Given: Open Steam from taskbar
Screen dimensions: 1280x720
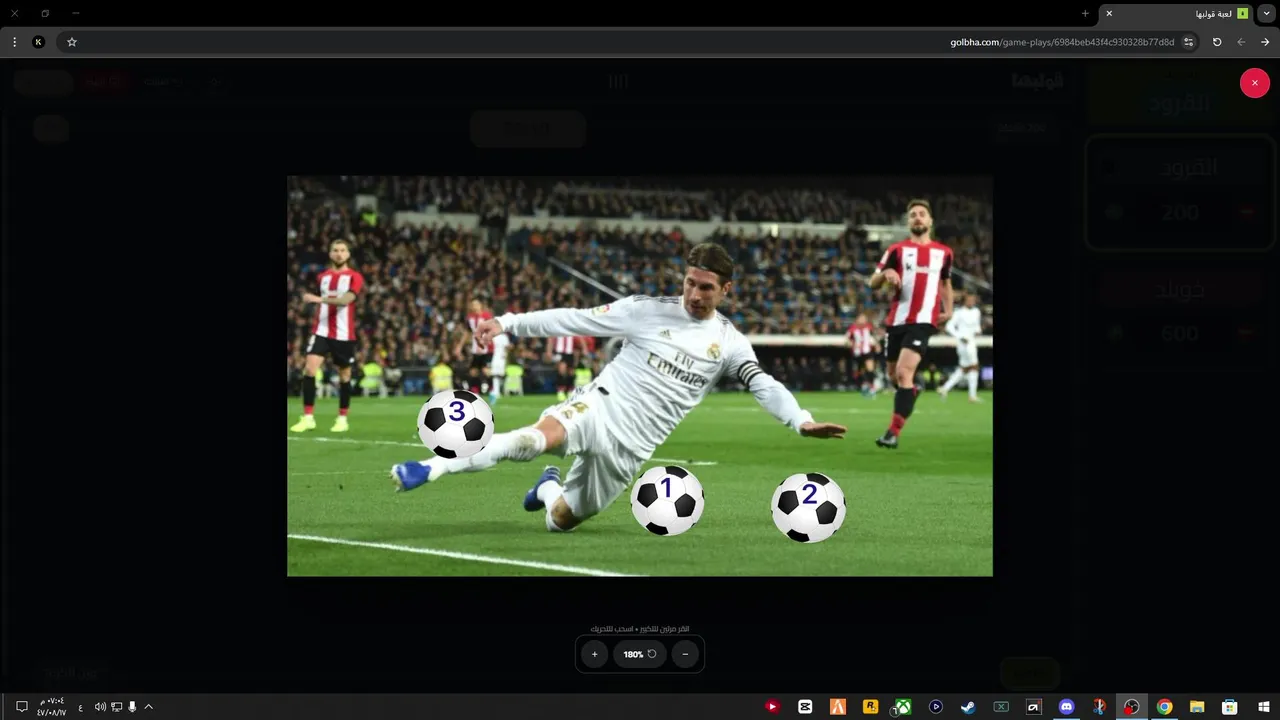Looking at the screenshot, I should point(968,707).
